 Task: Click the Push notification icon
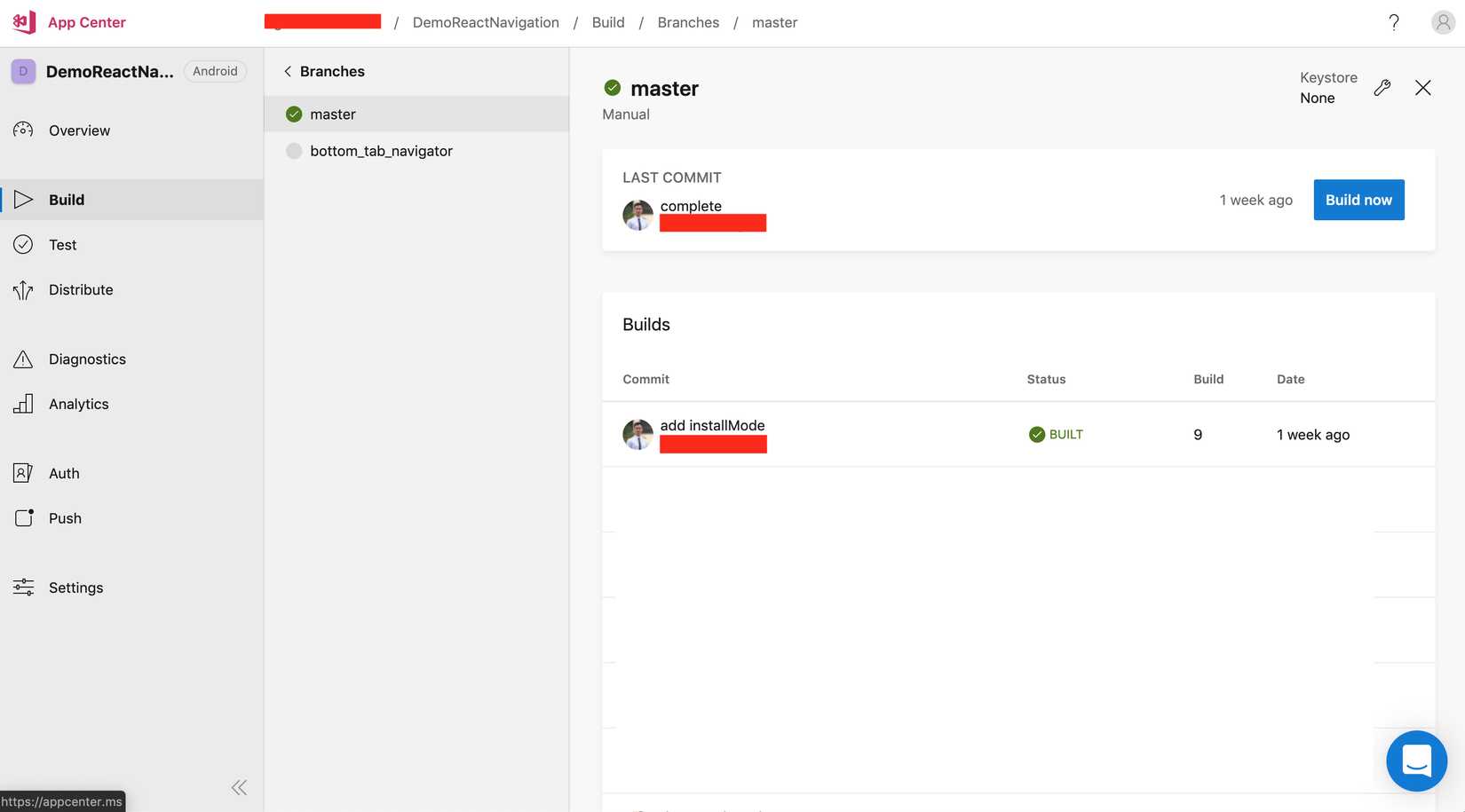[24, 518]
